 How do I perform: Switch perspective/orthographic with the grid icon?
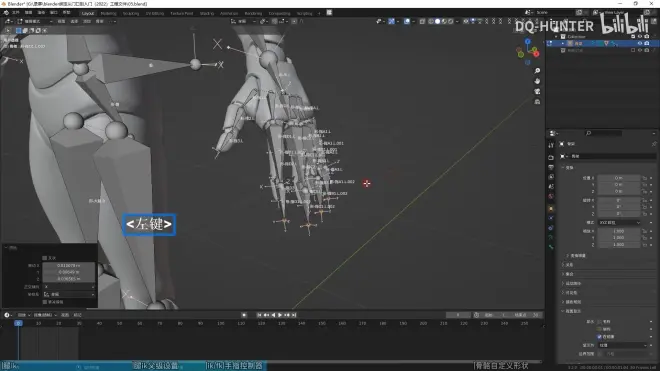[537, 102]
